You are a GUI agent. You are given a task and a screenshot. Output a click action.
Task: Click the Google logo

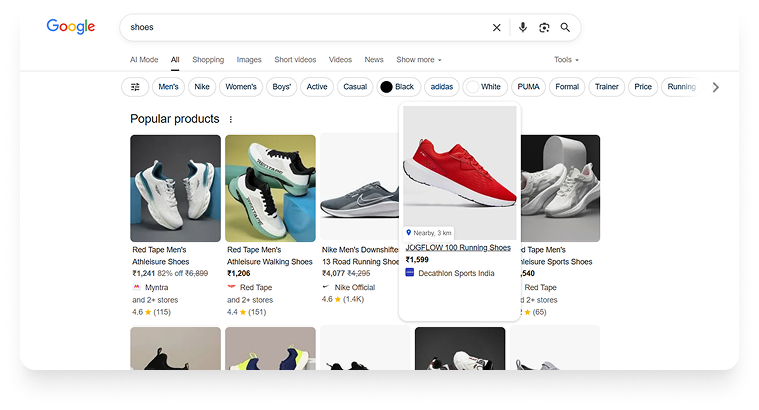click(x=71, y=26)
